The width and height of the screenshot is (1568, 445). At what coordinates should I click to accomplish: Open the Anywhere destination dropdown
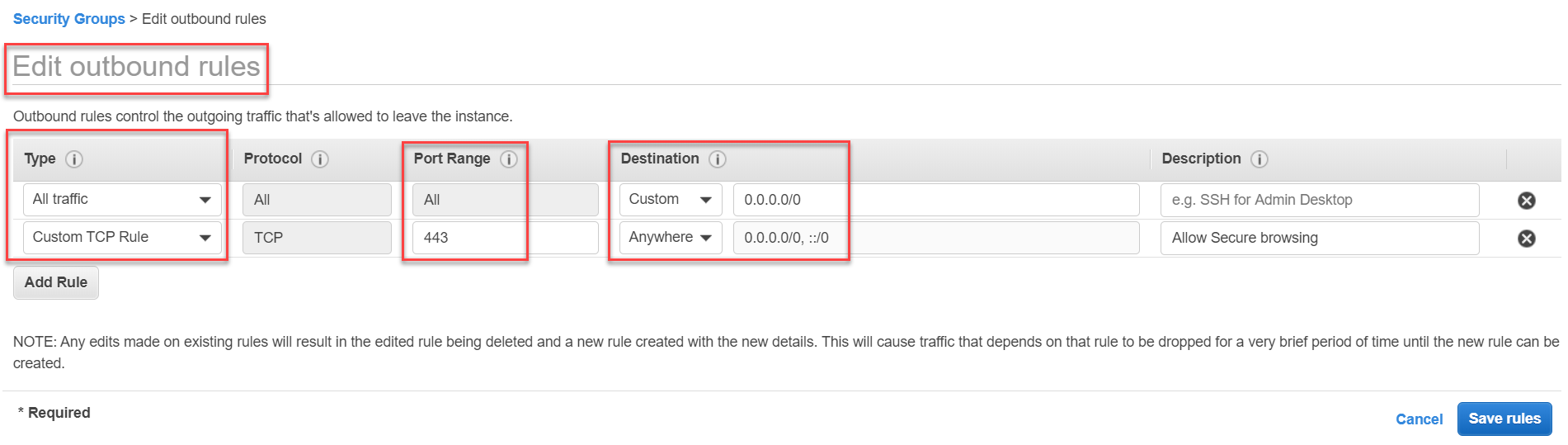click(671, 238)
